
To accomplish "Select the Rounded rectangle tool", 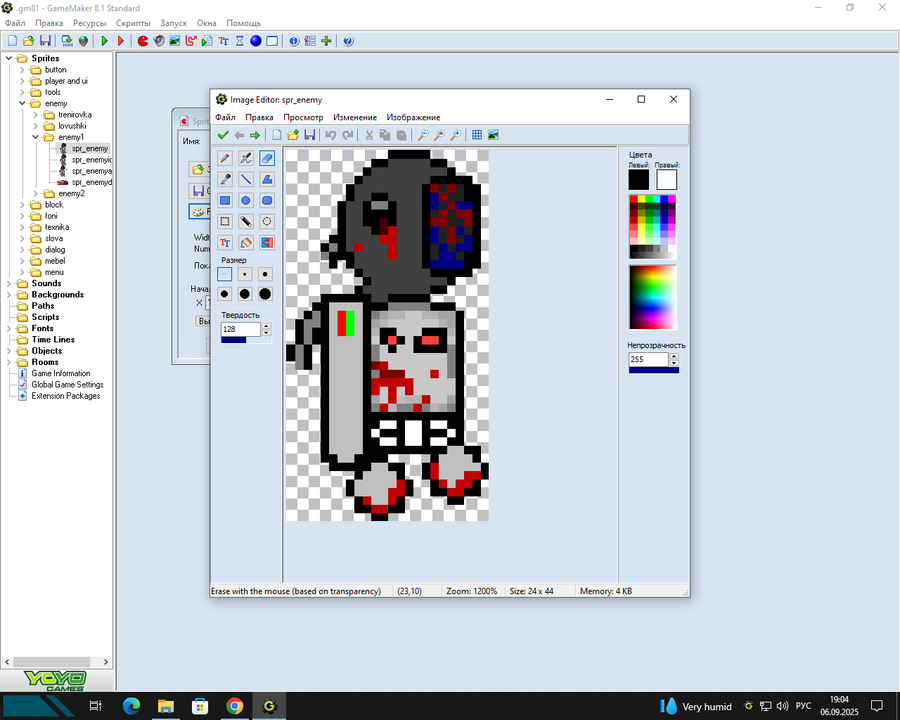I will coord(267,200).
